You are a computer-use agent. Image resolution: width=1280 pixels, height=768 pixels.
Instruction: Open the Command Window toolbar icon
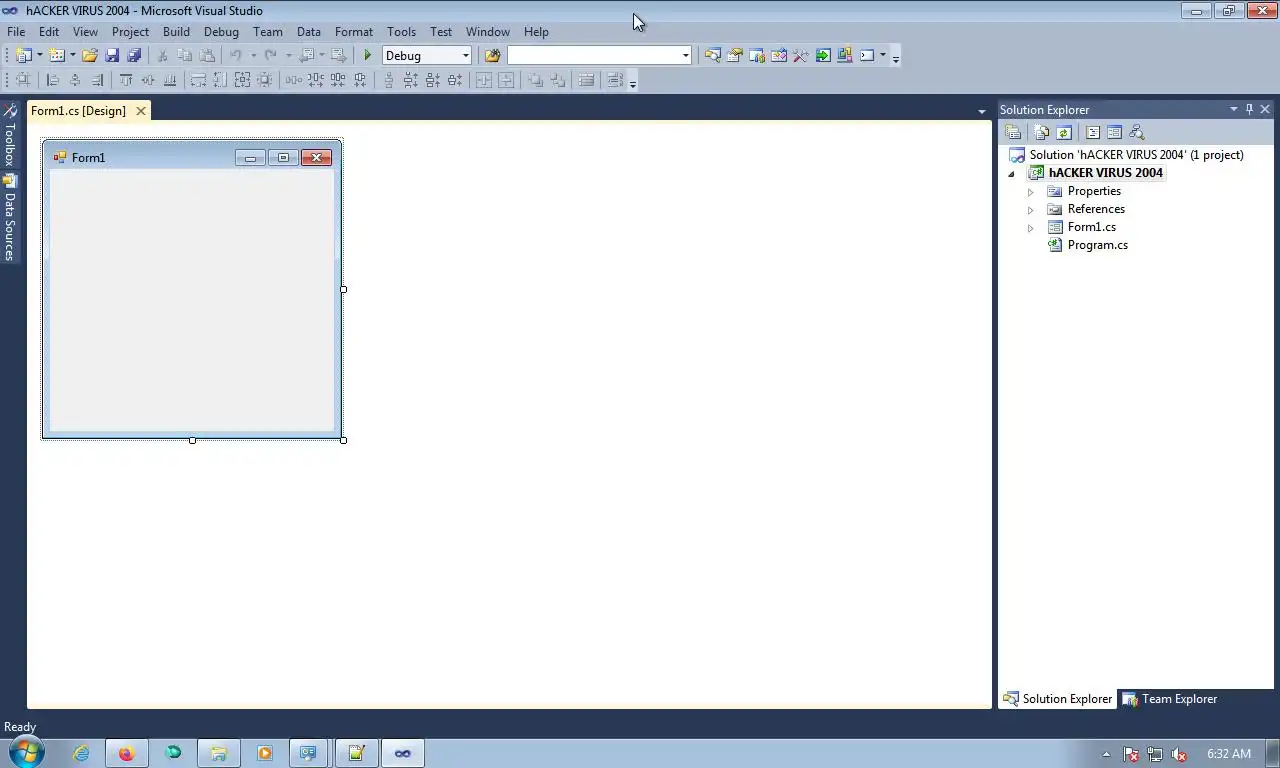[x=867, y=56]
